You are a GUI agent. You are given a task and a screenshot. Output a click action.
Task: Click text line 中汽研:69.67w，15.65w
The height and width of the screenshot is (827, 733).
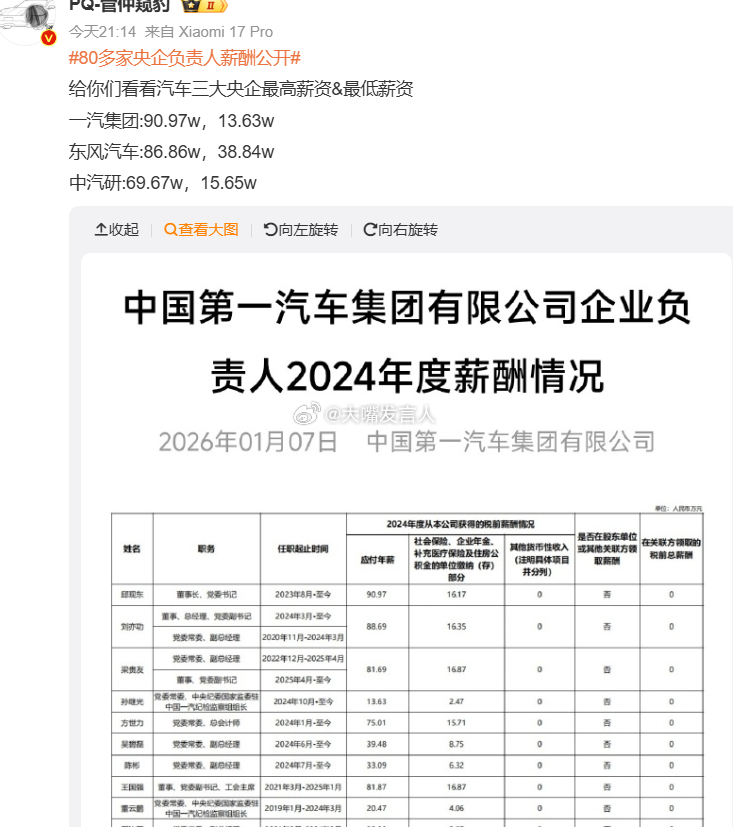click(162, 183)
